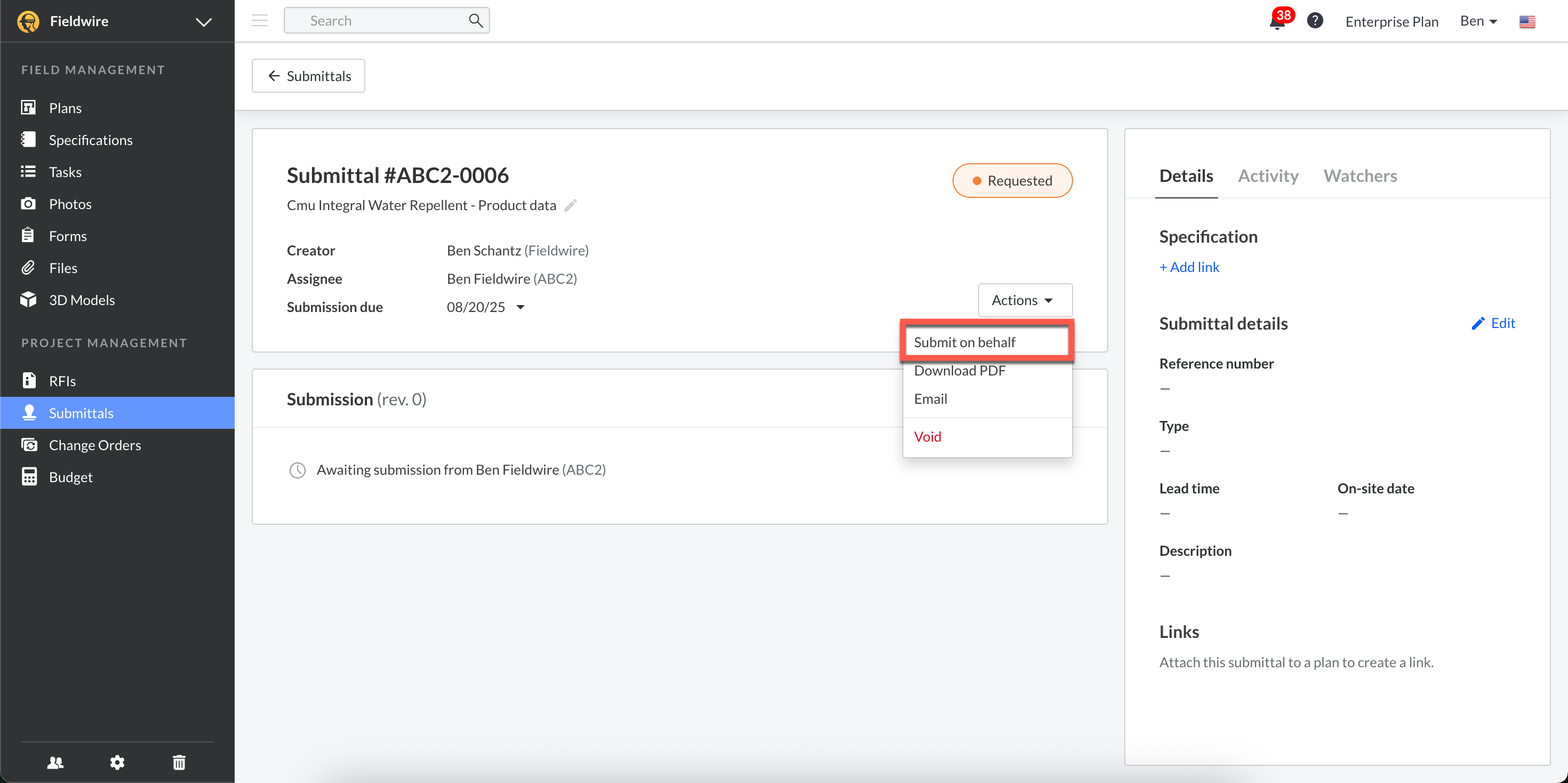The image size is (1568, 783).
Task: Open the trash bin icon in sidebar
Action: (x=179, y=762)
